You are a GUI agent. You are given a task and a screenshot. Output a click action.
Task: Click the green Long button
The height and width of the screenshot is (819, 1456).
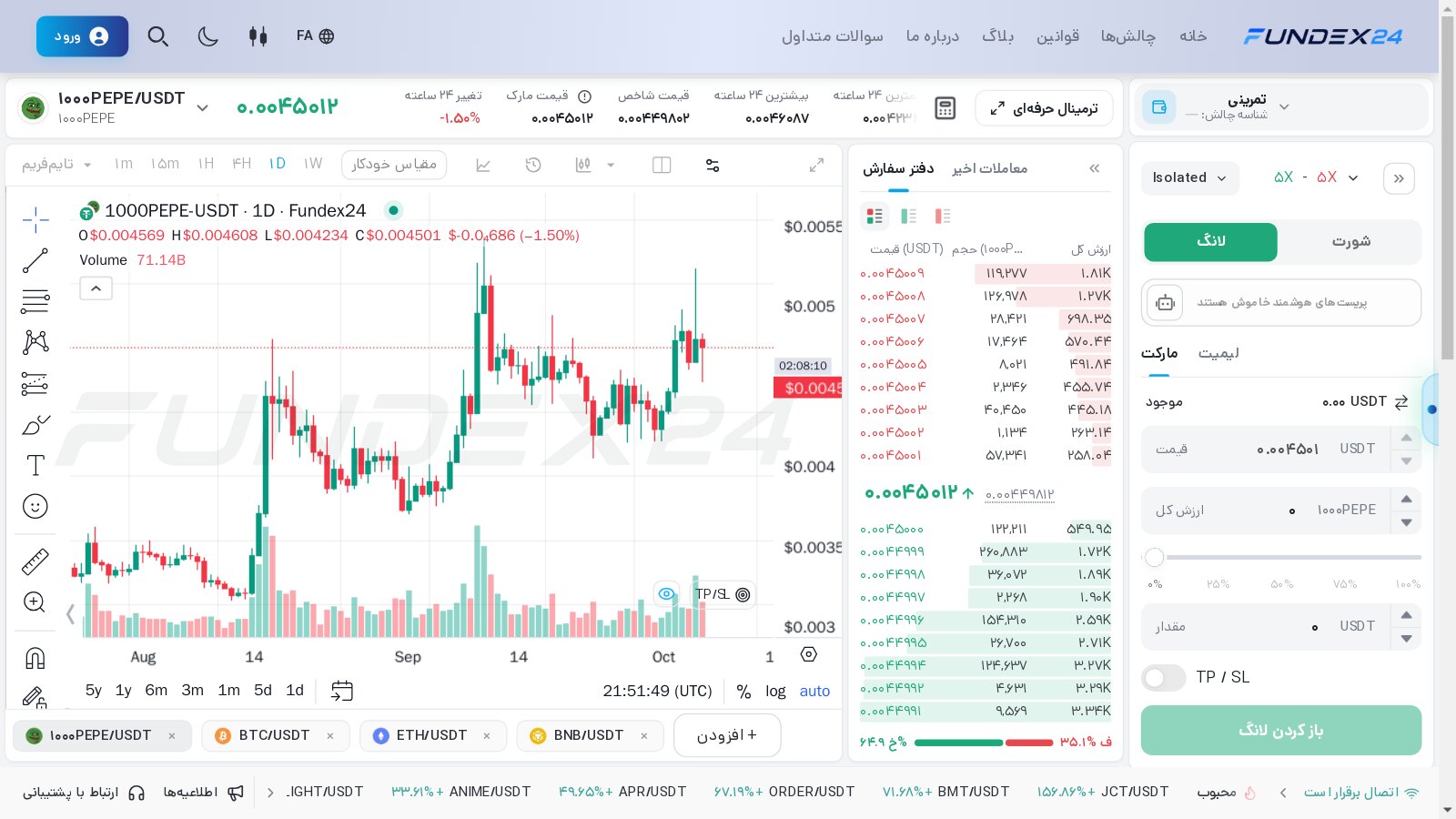1210,241
